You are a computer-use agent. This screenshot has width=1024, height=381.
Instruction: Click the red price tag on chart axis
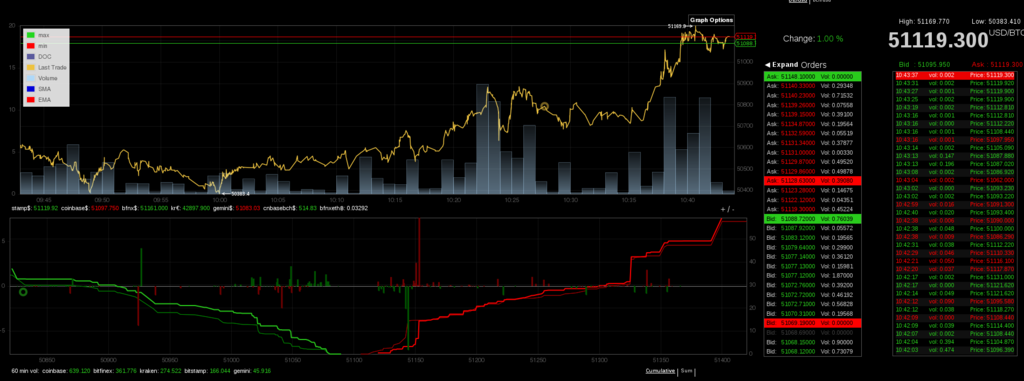(x=744, y=37)
